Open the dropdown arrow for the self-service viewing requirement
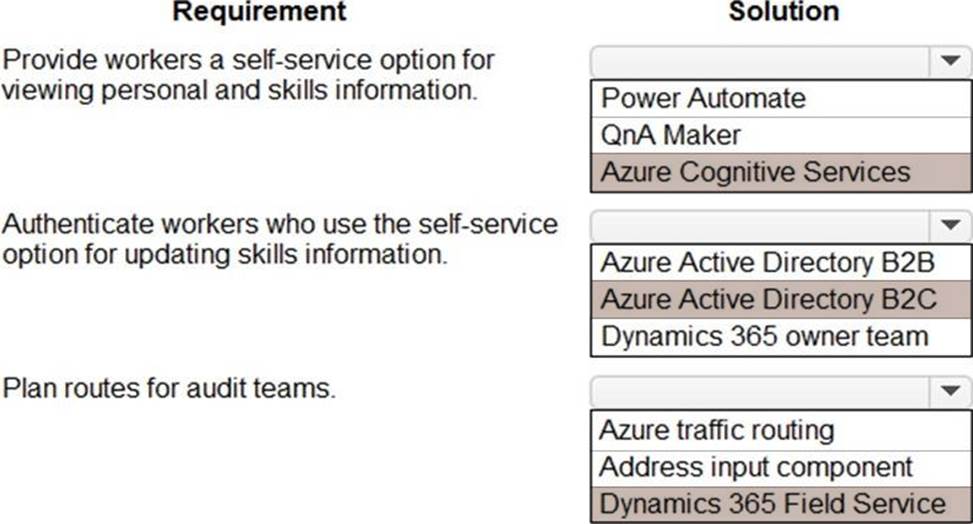The height and width of the screenshot is (524, 973). coord(949,62)
